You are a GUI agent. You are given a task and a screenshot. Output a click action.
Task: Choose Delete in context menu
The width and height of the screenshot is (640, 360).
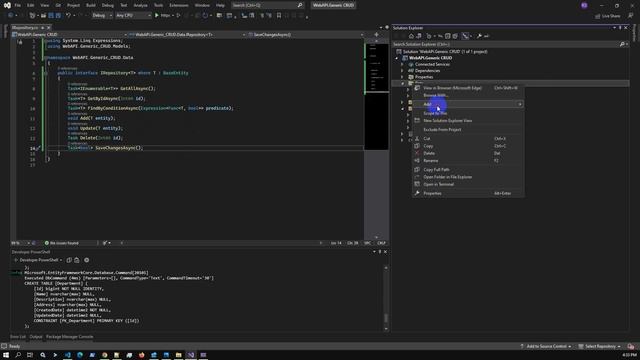(x=467, y=153)
